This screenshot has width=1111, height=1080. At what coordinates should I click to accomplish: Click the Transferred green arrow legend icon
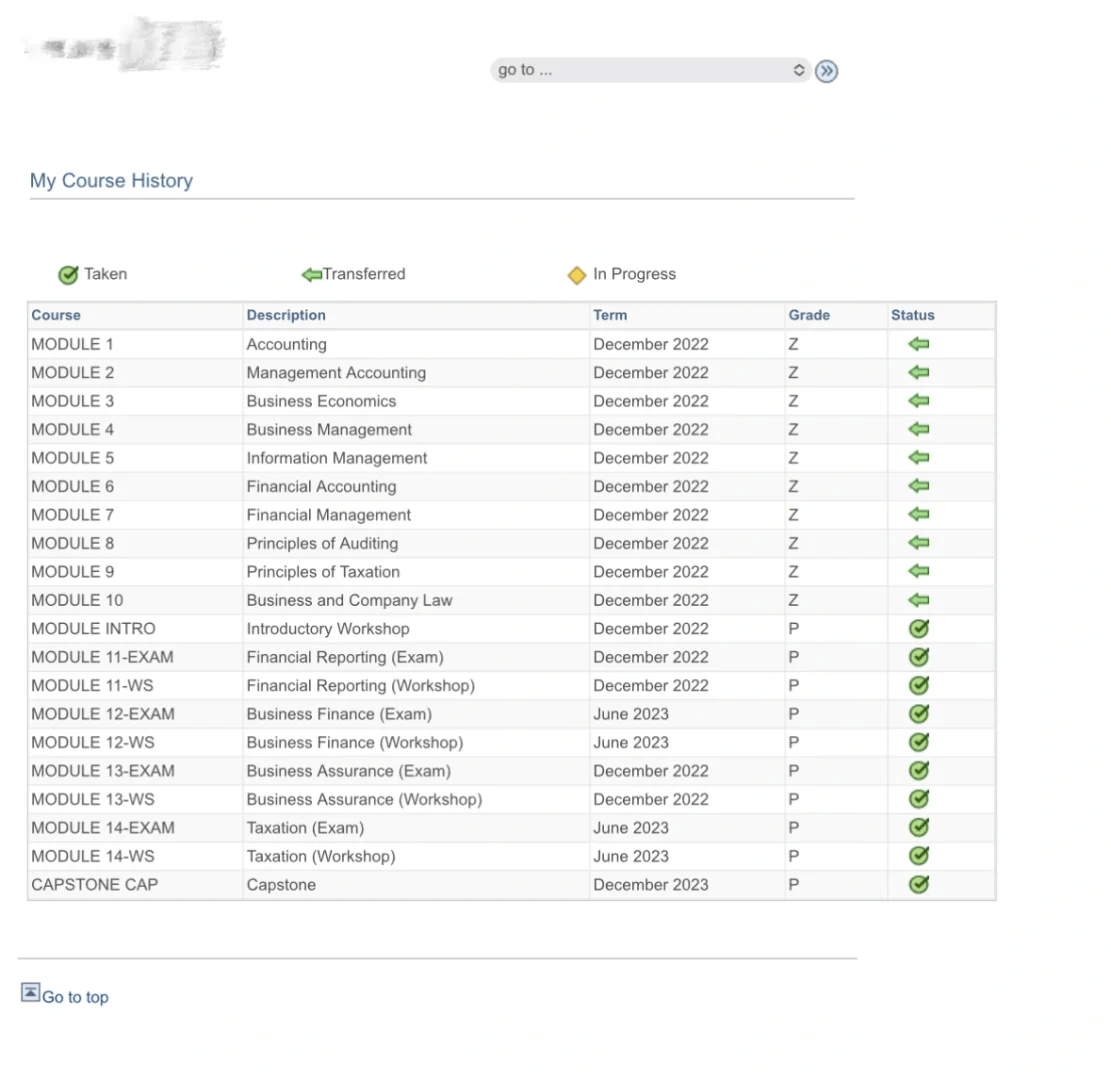point(312,275)
